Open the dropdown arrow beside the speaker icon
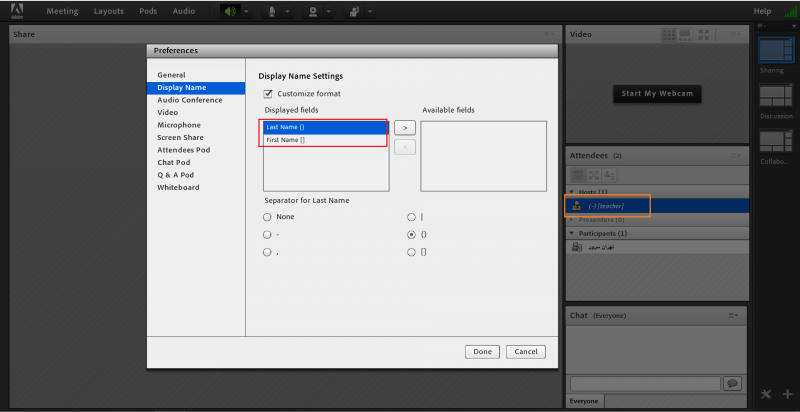 (x=247, y=12)
